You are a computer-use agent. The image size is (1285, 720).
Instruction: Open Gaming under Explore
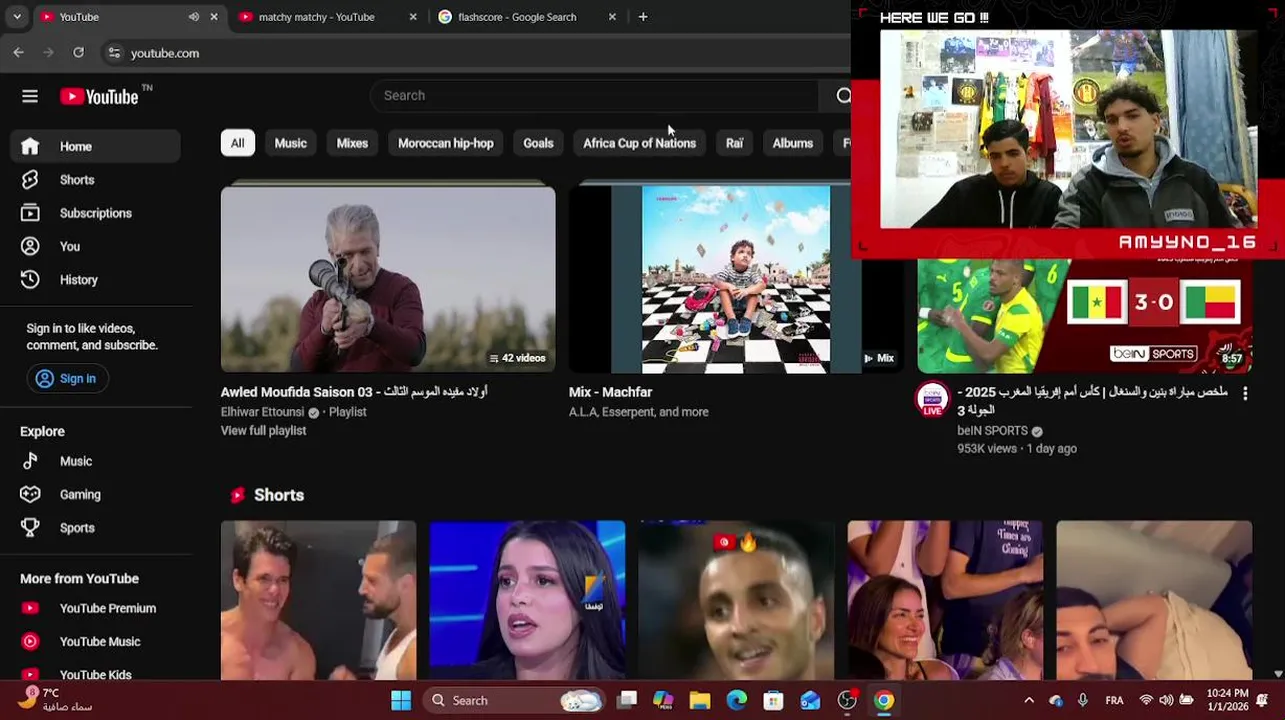pyautogui.click(x=96, y=494)
